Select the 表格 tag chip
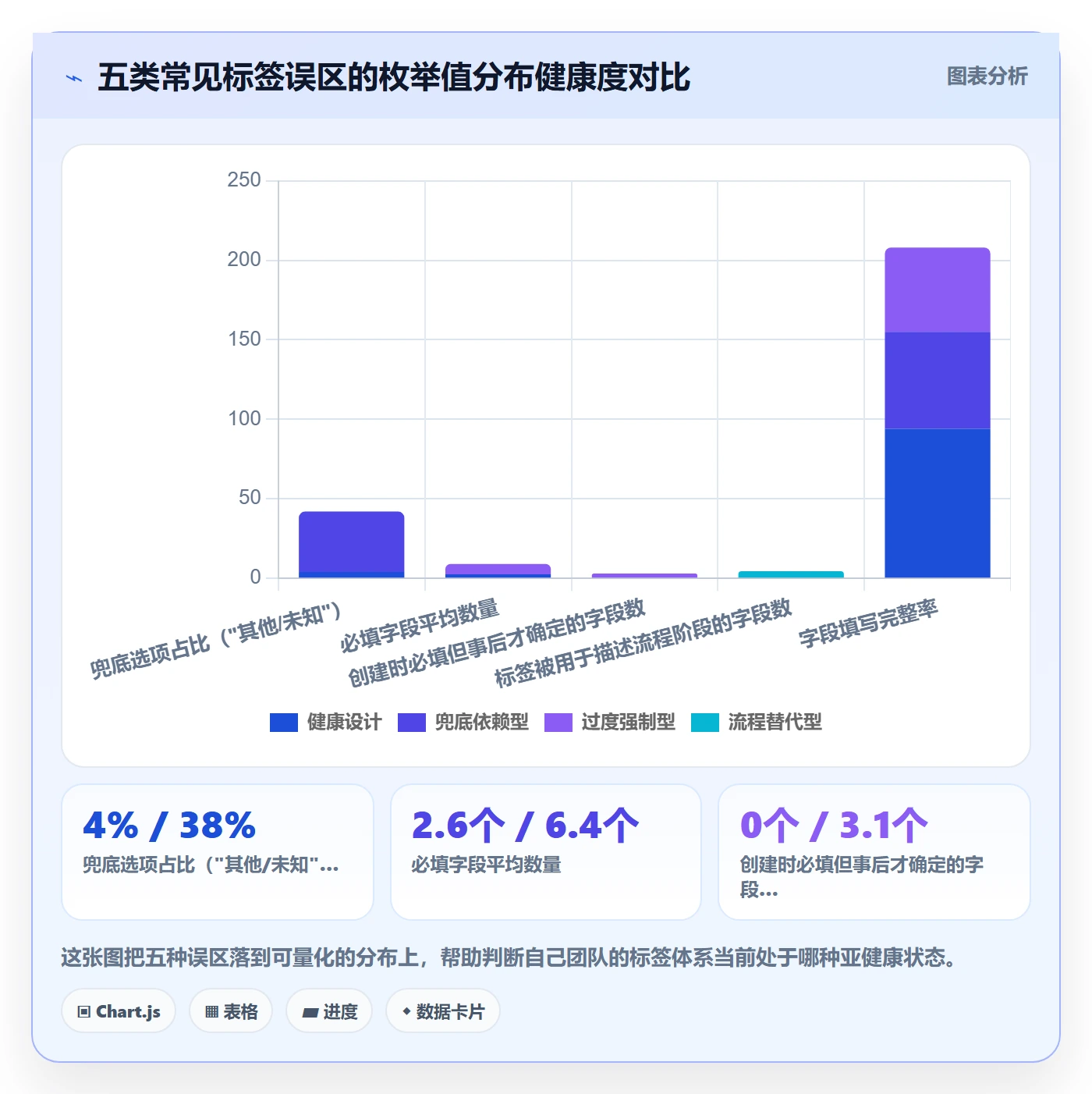 [231, 1011]
